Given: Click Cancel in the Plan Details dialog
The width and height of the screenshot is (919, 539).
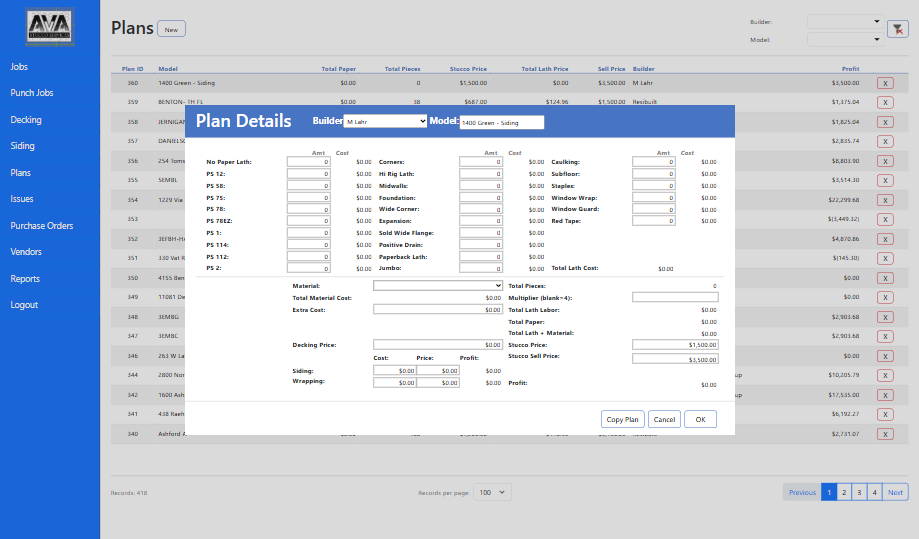Looking at the screenshot, I should point(664,419).
